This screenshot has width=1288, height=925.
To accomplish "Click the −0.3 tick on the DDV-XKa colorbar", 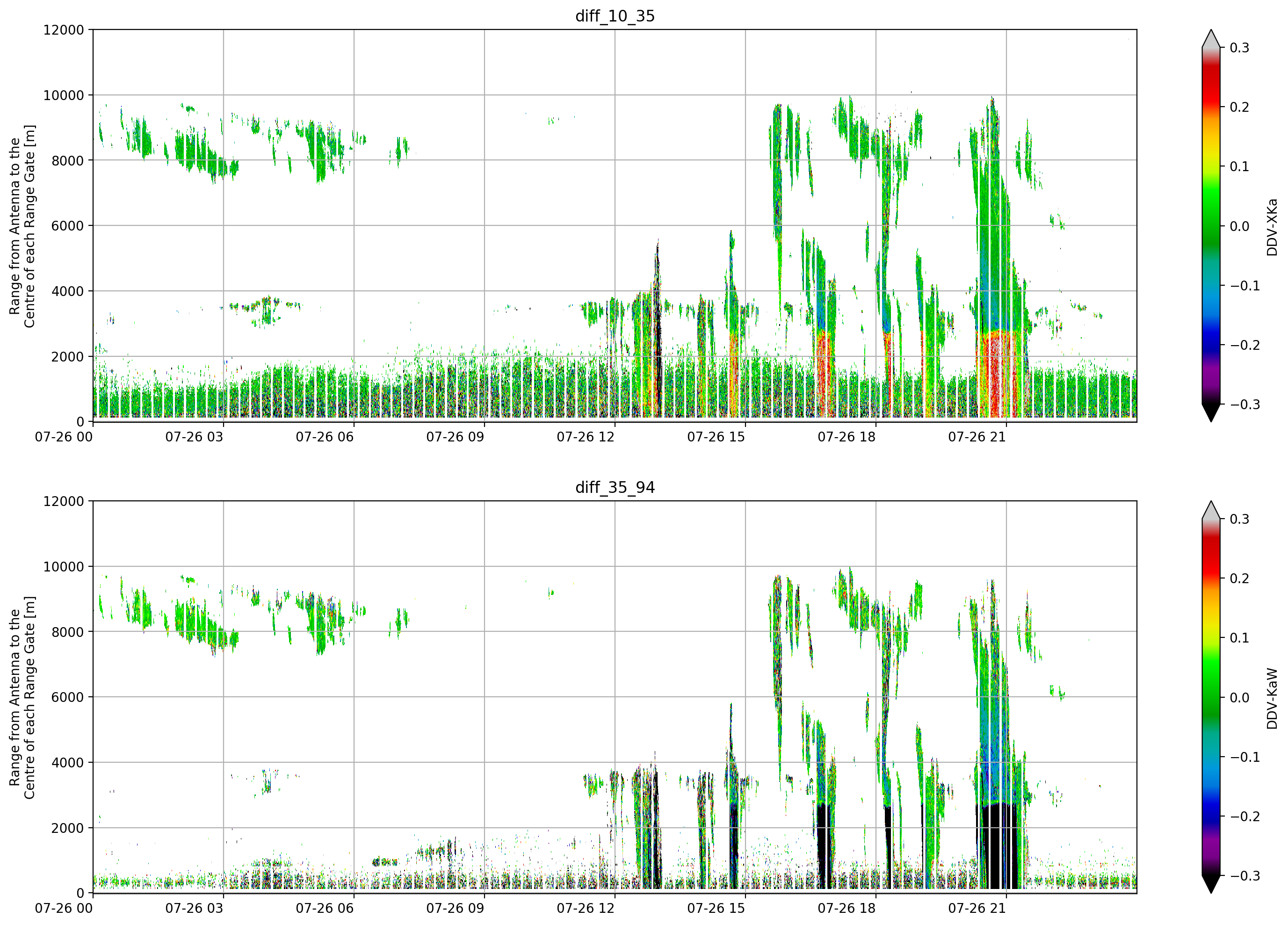I will (1245, 405).
